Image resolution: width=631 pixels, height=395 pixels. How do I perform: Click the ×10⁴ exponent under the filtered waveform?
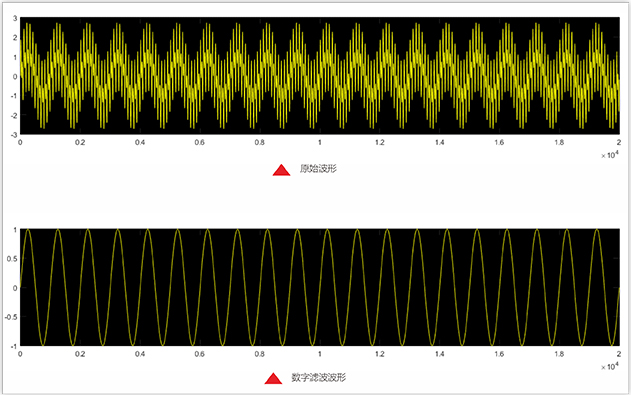[x=610, y=366]
